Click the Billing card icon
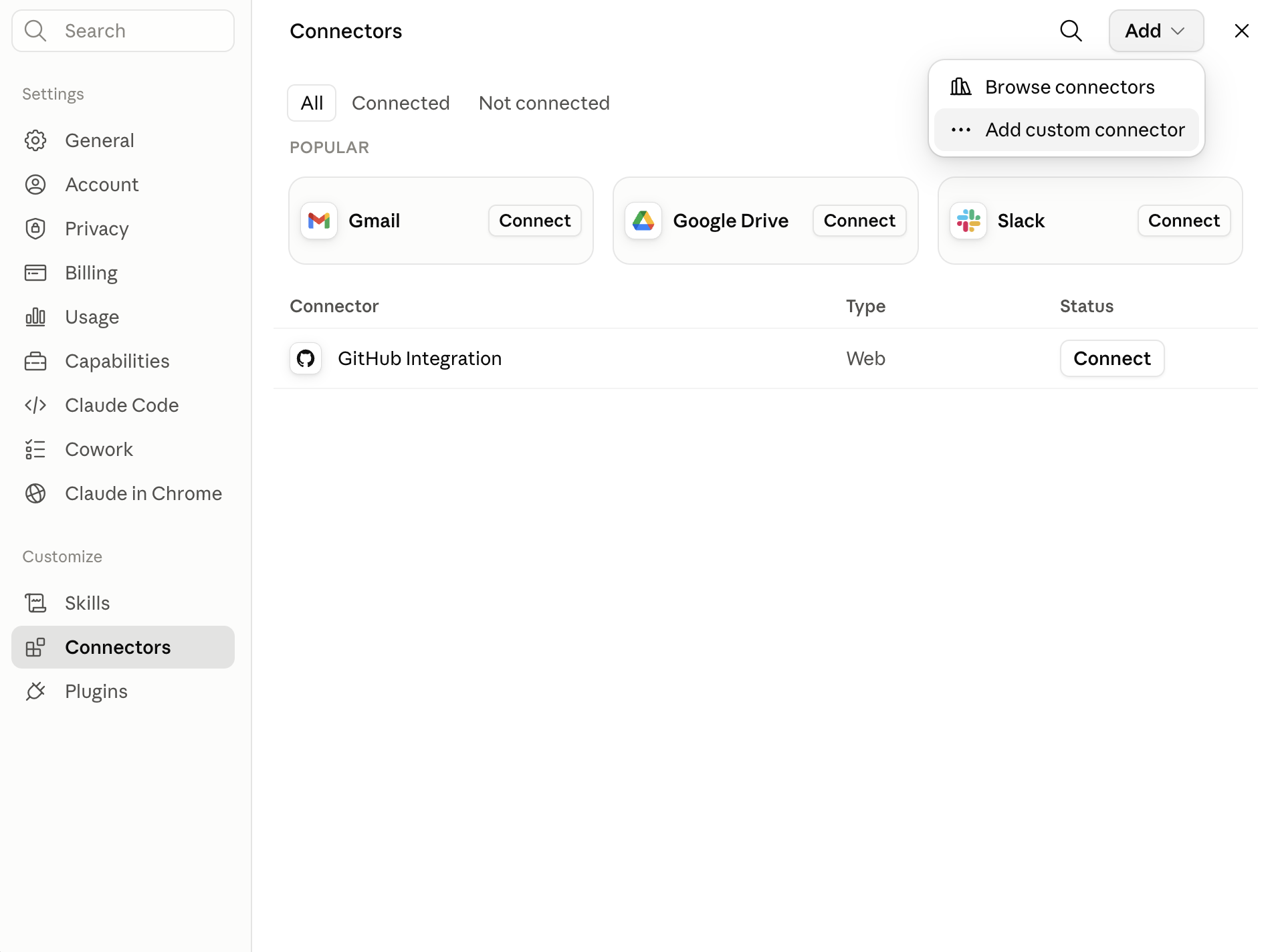Viewport: 1272px width, 952px height. point(35,273)
